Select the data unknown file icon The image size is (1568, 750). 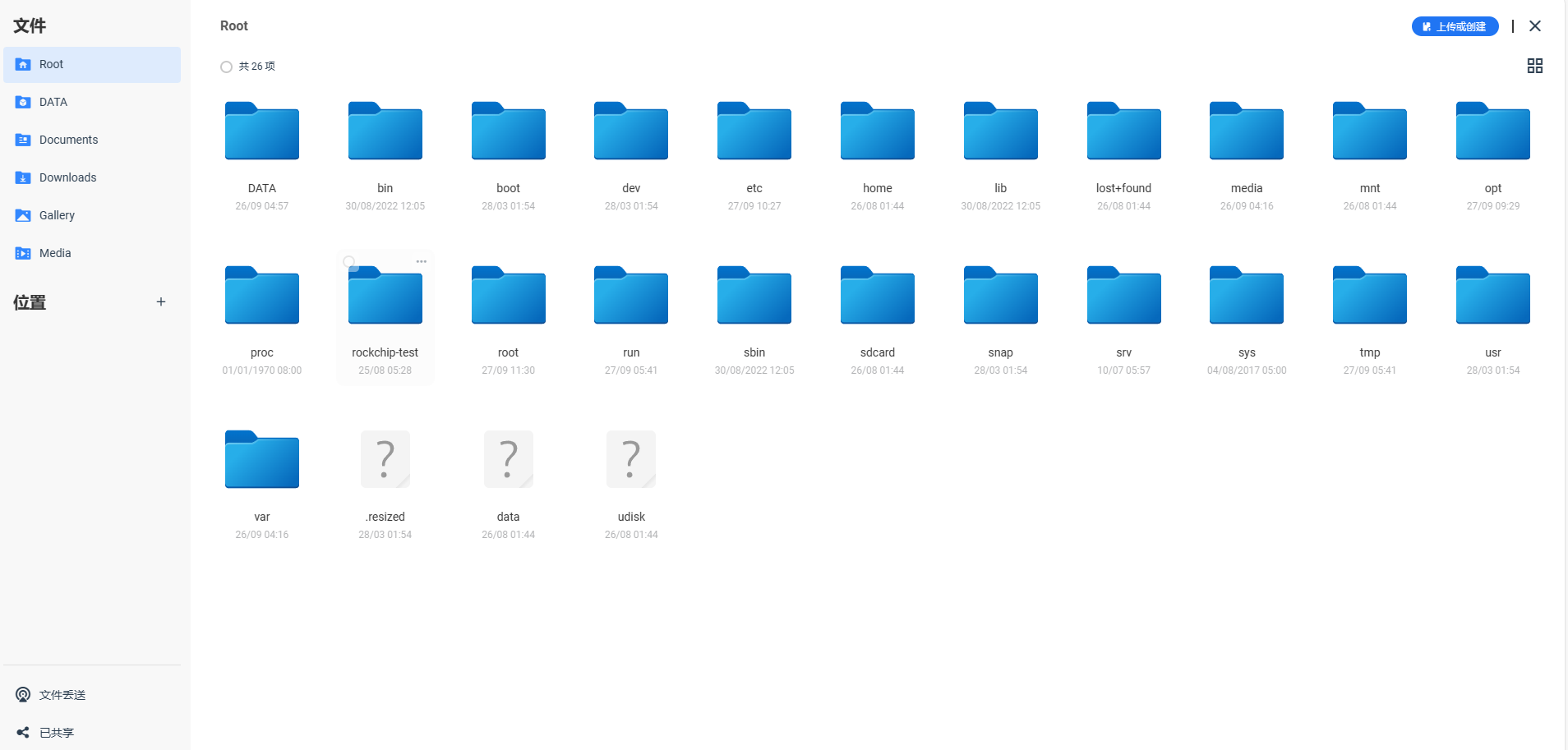pyautogui.click(x=508, y=459)
